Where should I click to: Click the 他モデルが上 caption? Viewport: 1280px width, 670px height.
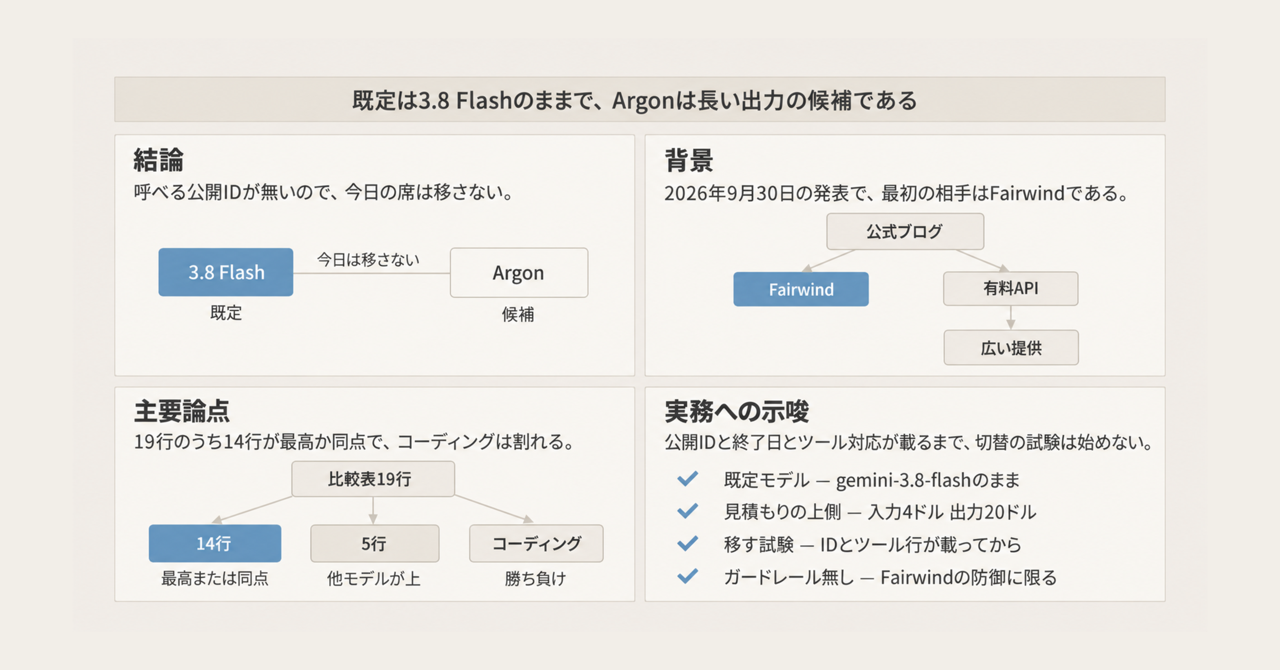click(x=374, y=579)
